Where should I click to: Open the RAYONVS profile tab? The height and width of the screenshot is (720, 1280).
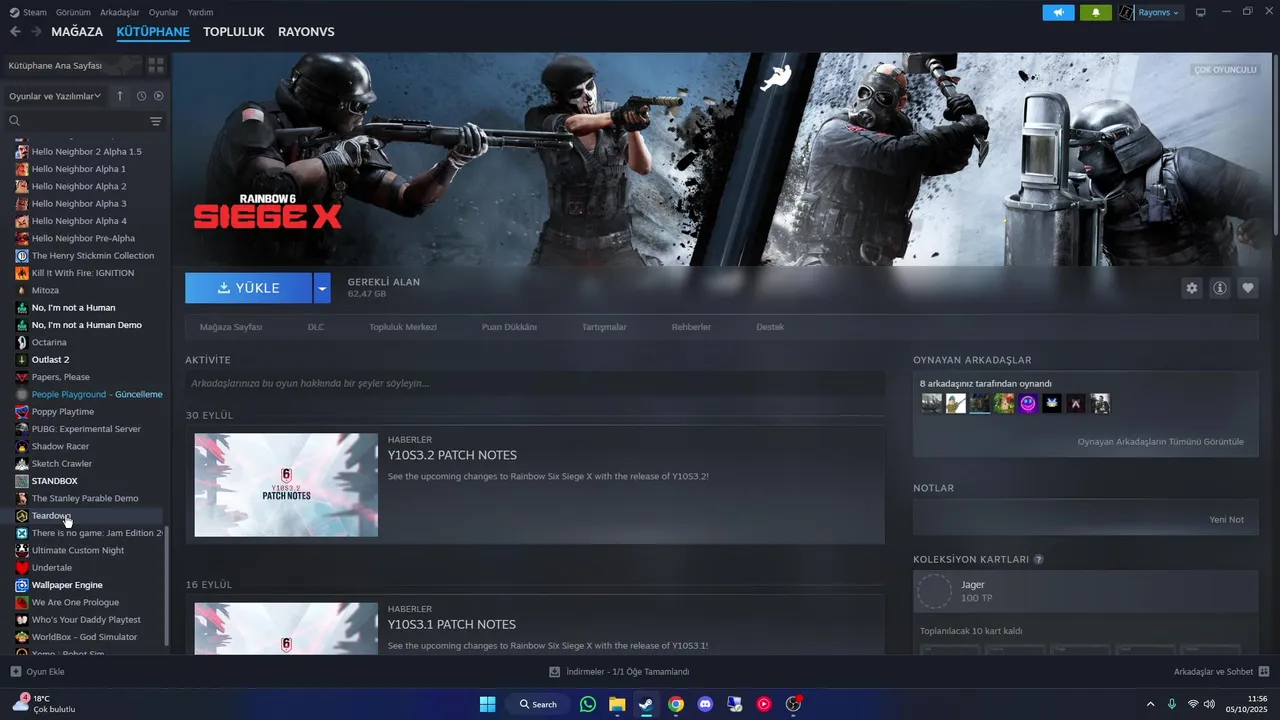306,32
